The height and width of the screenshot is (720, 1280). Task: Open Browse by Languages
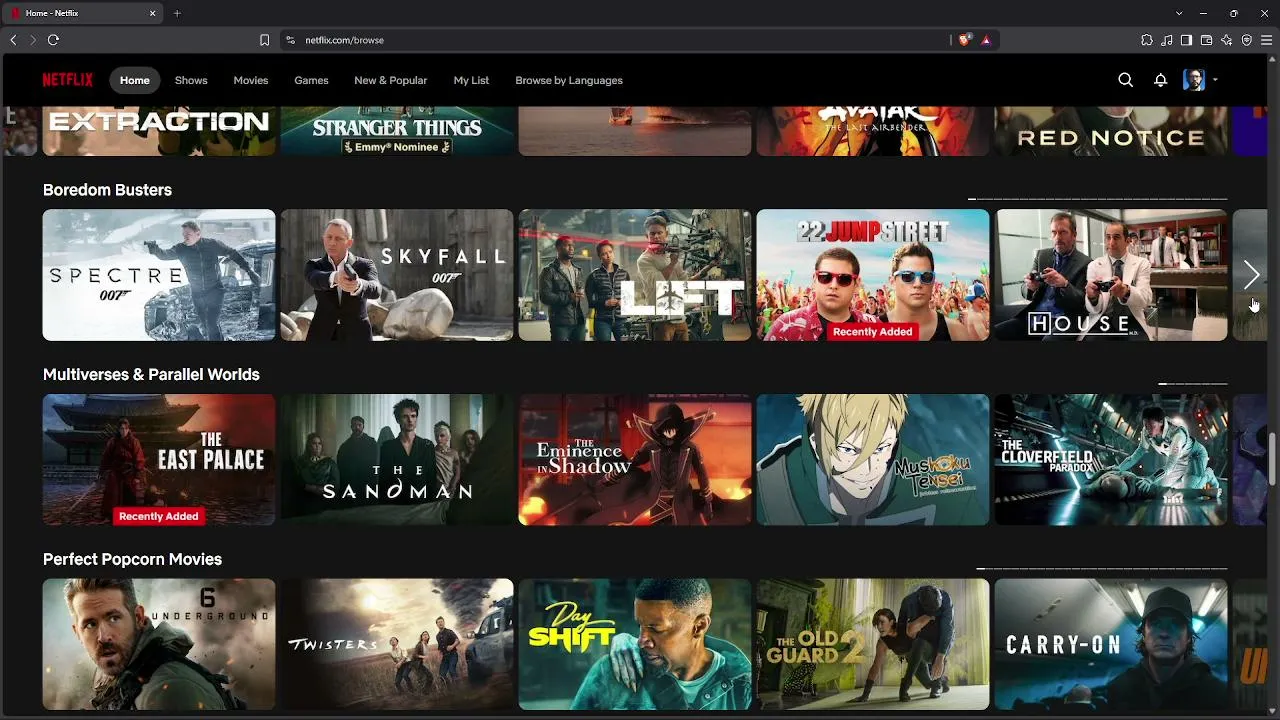(x=569, y=80)
